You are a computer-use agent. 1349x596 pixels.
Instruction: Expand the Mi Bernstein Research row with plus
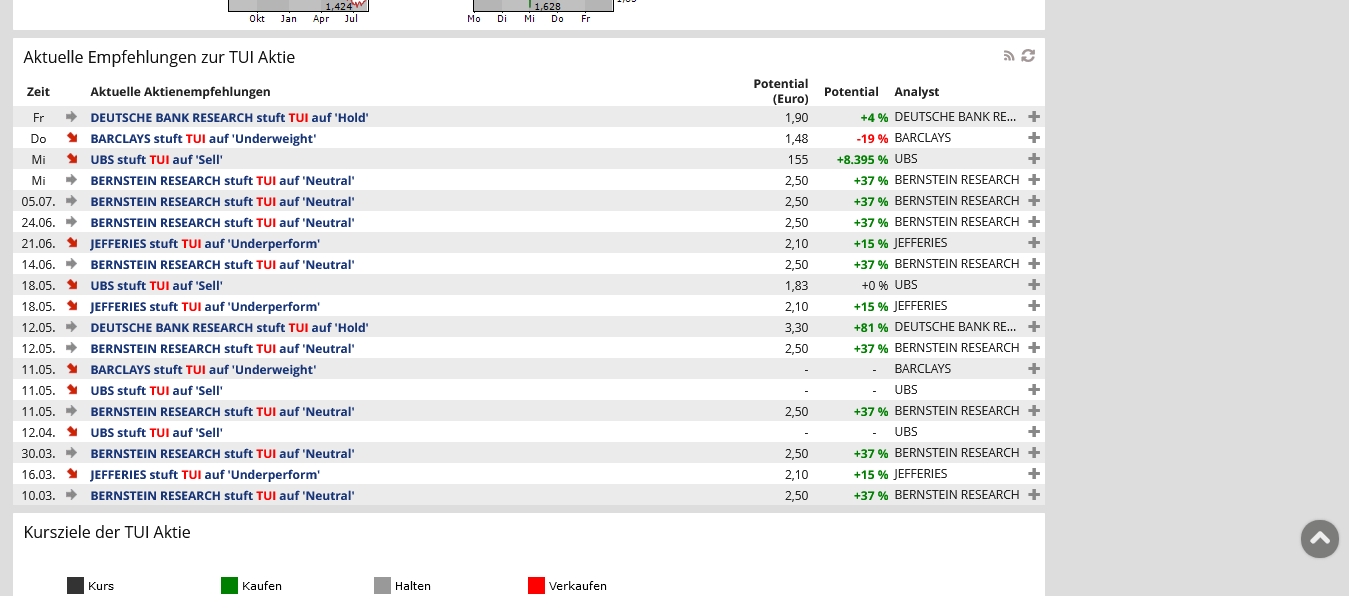pyautogui.click(x=1034, y=180)
